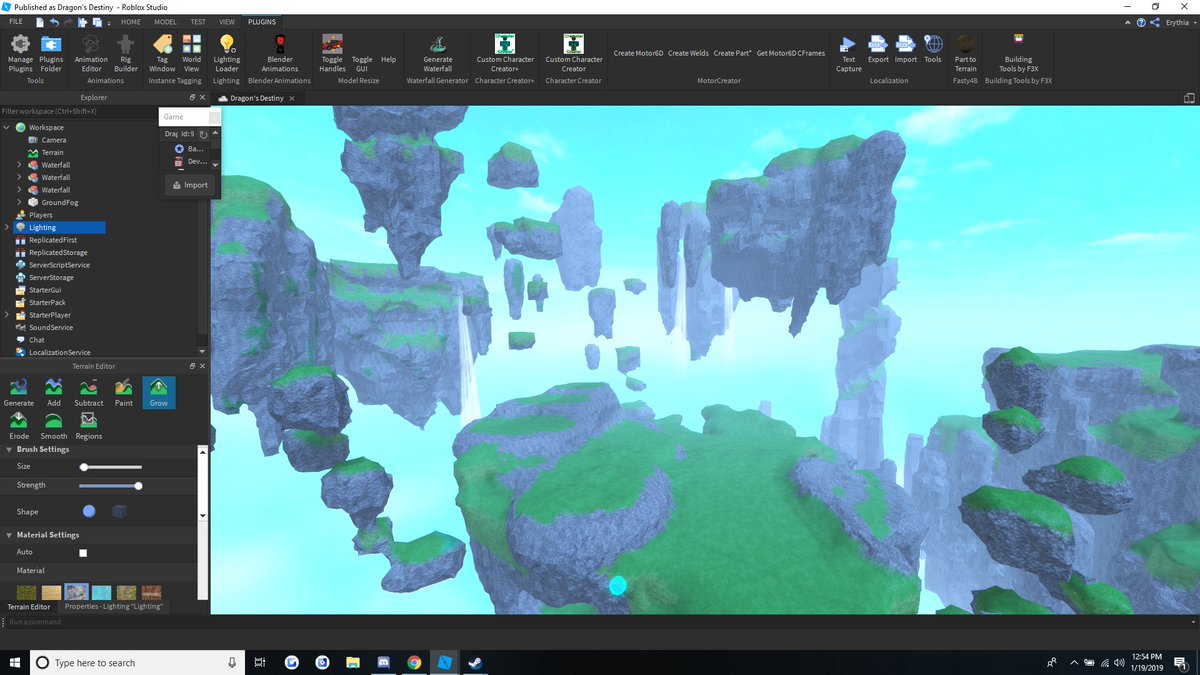Launch the Animation Editor plugin

[x=91, y=53]
